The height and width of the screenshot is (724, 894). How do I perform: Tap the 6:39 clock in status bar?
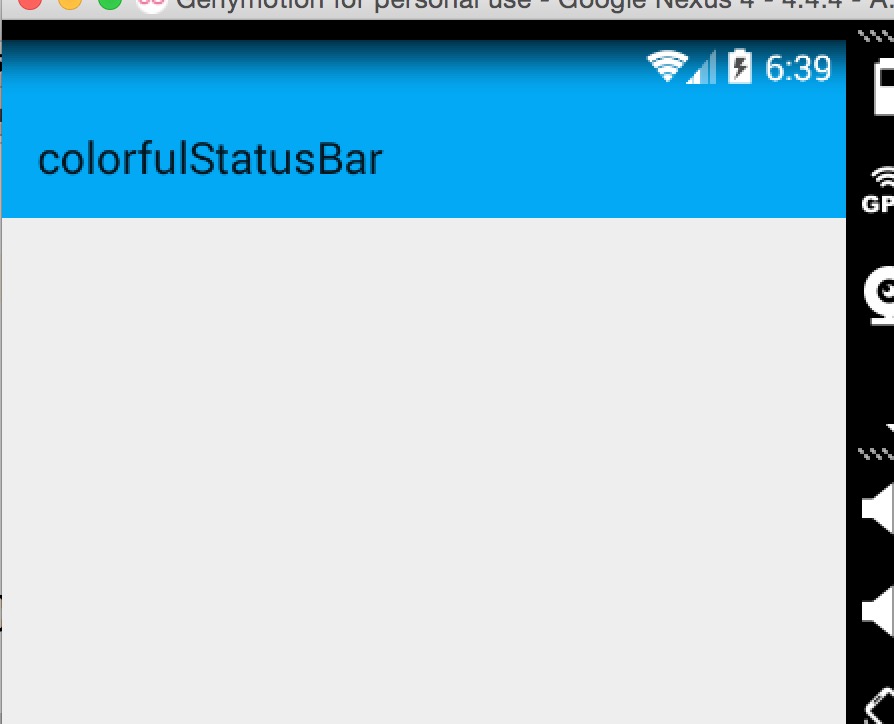click(x=798, y=68)
